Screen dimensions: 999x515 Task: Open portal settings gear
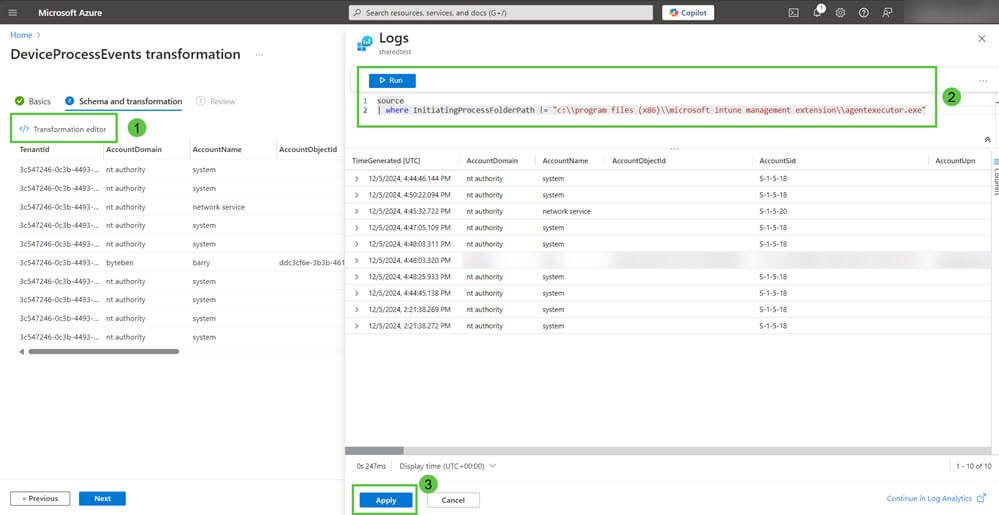coord(840,13)
